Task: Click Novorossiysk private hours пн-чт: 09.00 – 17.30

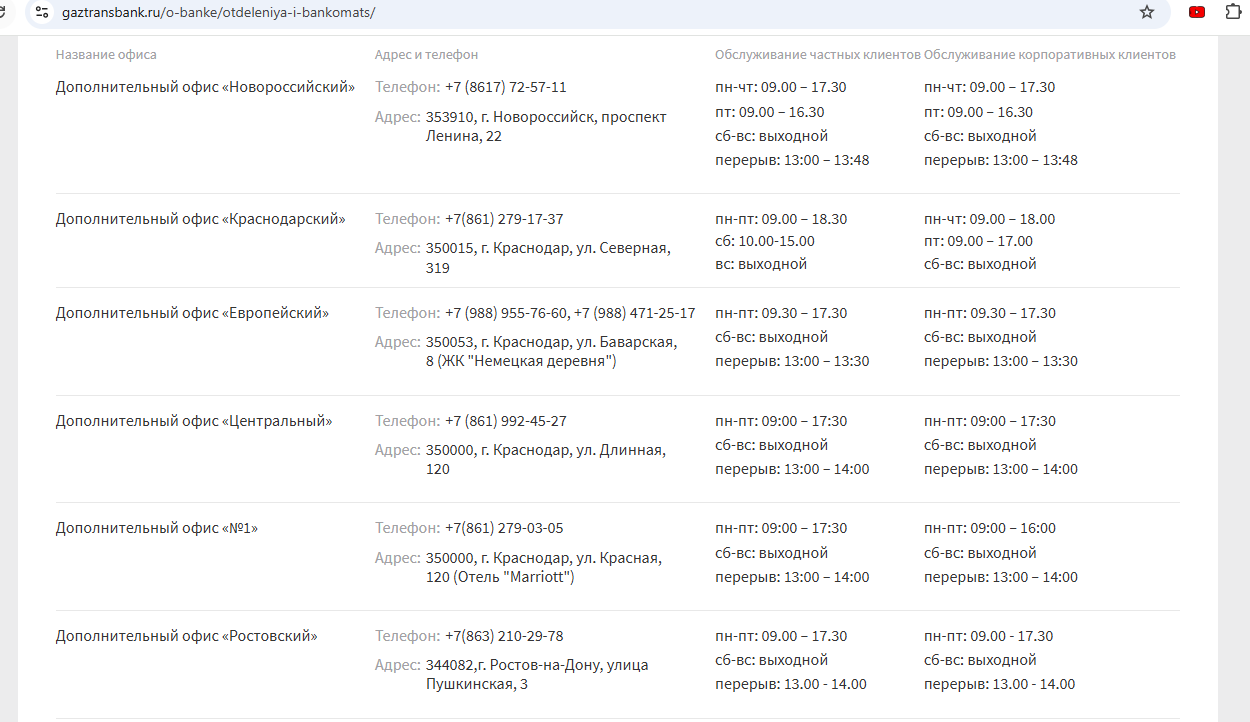Action: click(x=781, y=87)
